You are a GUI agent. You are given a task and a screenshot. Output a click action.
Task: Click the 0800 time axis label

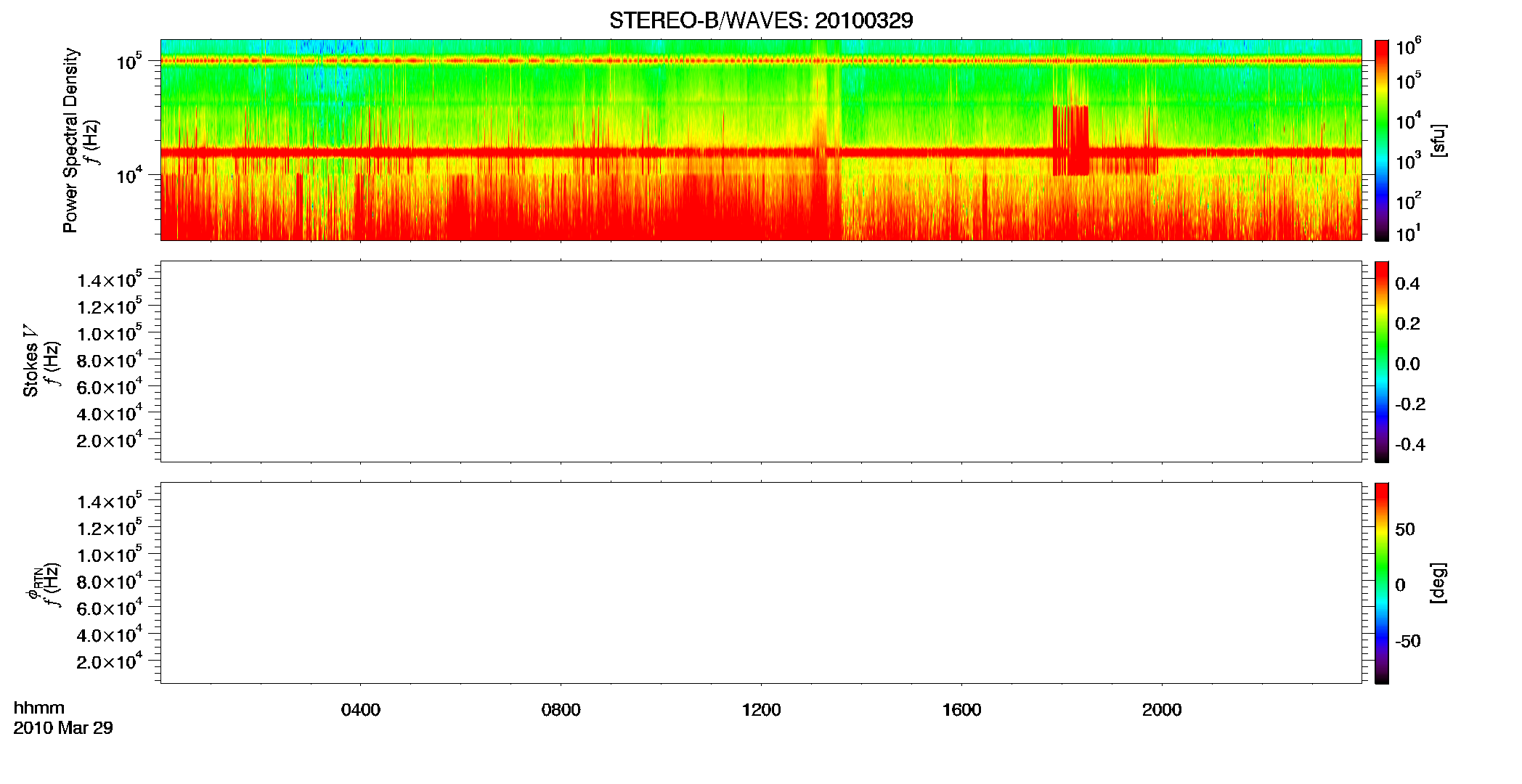pyautogui.click(x=561, y=710)
